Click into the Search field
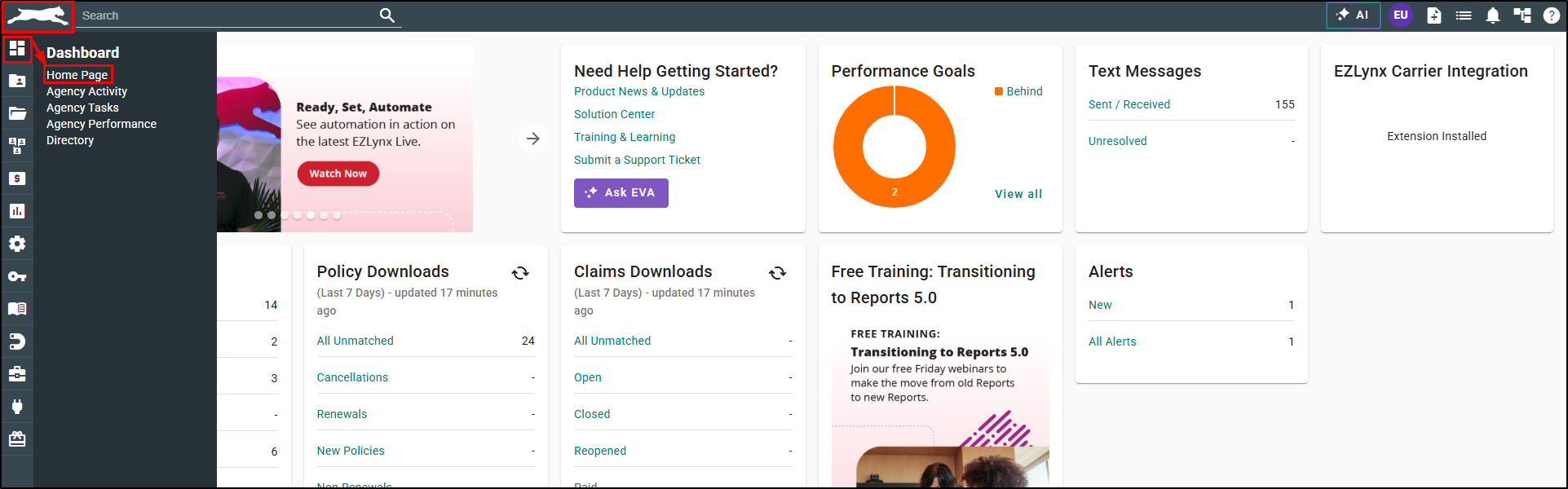The width and height of the screenshot is (1568, 489). point(228,15)
